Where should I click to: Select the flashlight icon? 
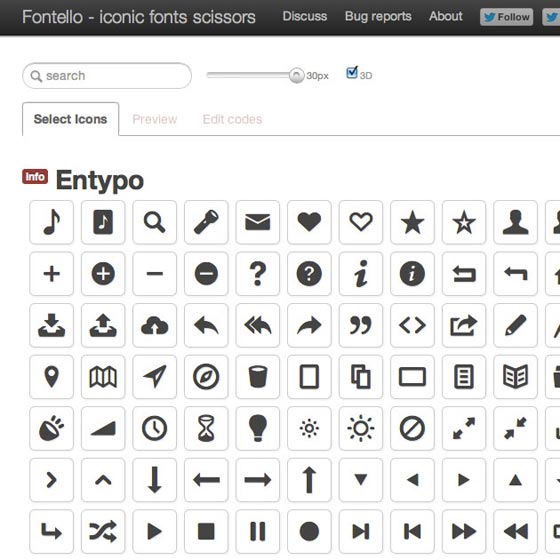point(206,222)
